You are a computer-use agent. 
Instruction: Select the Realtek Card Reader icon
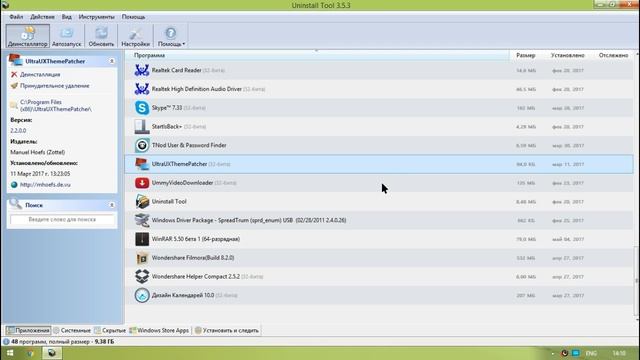(142, 70)
